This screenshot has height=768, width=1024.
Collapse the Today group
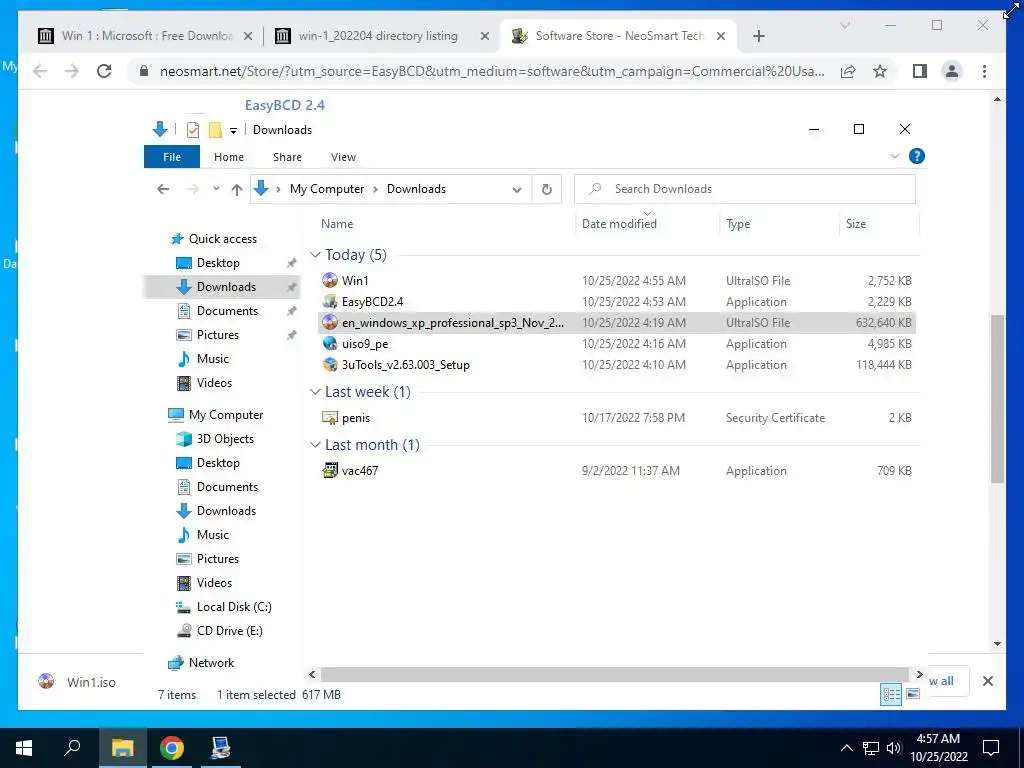pyautogui.click(x=315, y=255)
